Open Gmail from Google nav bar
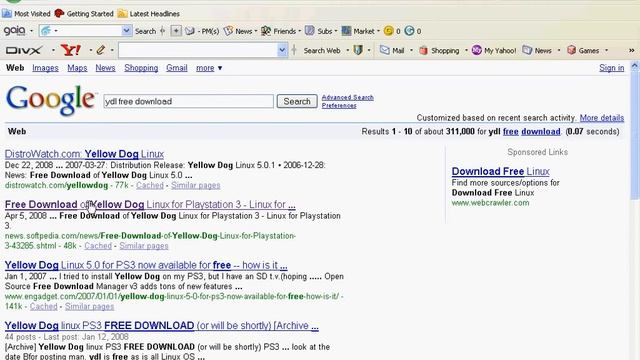The image size is (640, 360). coord(177,68)
